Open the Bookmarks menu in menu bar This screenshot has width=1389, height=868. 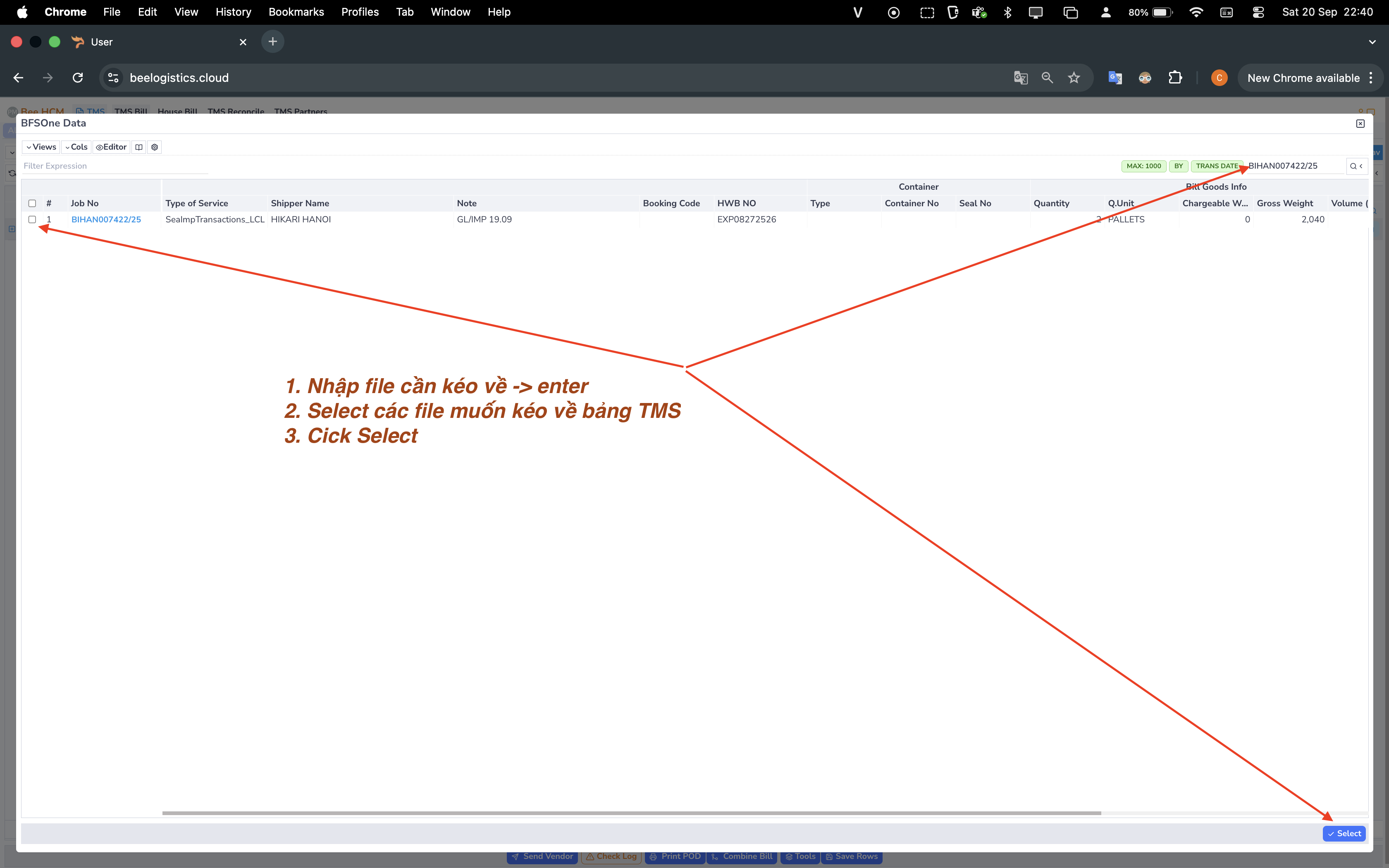click(x=296, y=12)
